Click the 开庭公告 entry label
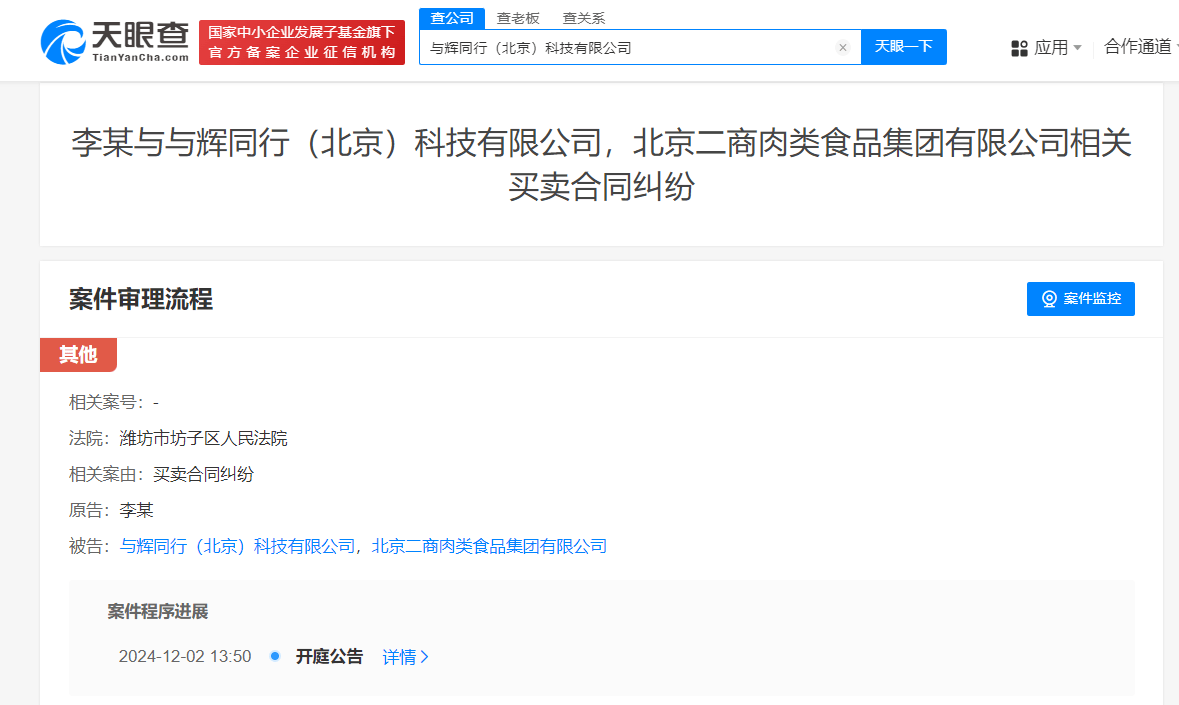 pyautogui.click(x=329, y=656)
